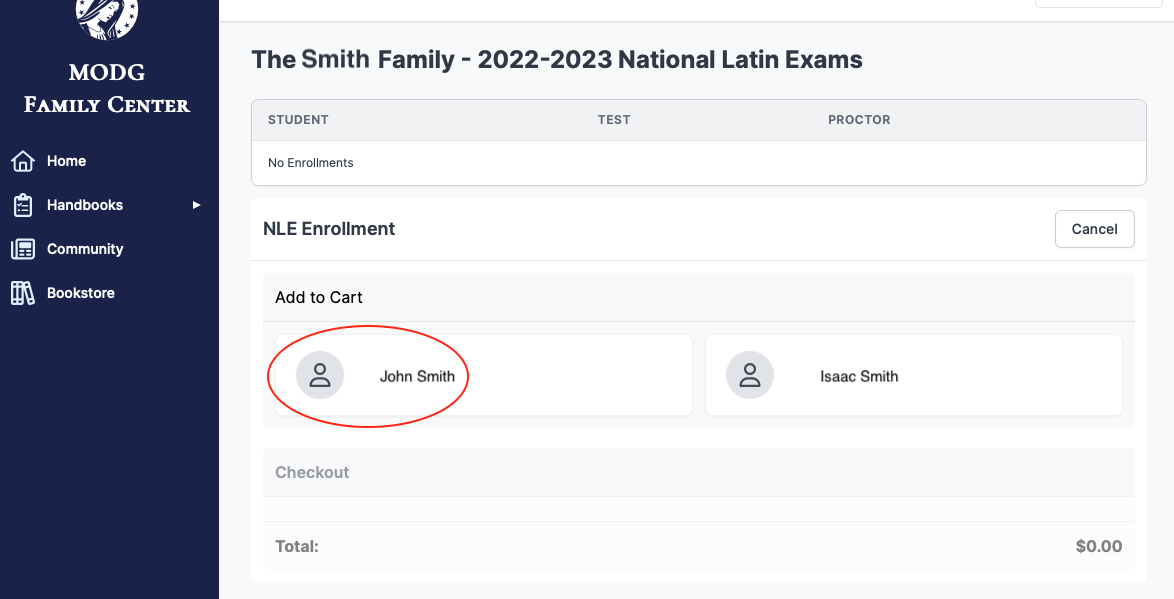1174x599 pixels.
Task: Open the Bookstore page
Action: pos(80,293)
